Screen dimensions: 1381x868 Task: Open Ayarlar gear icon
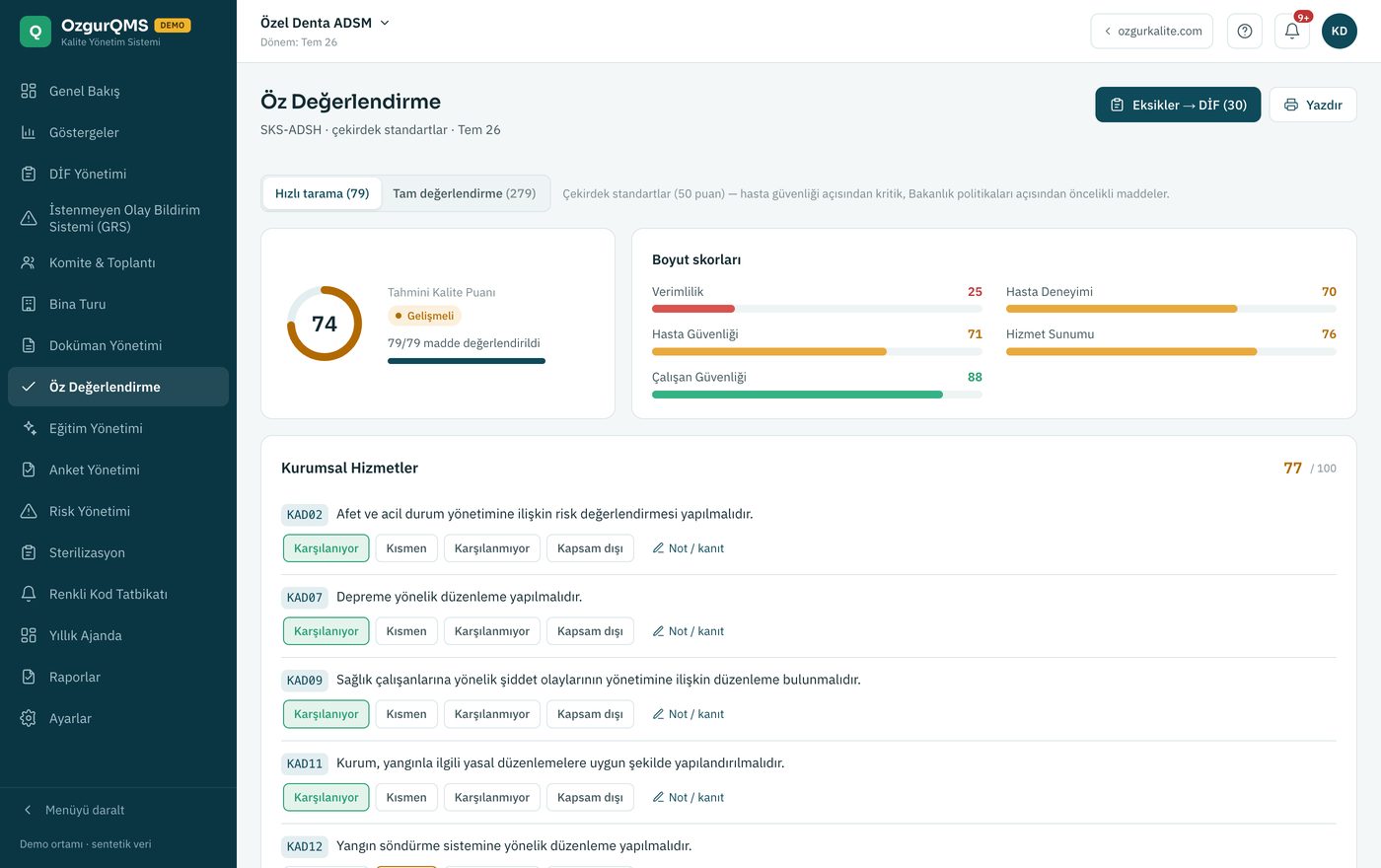29,718
